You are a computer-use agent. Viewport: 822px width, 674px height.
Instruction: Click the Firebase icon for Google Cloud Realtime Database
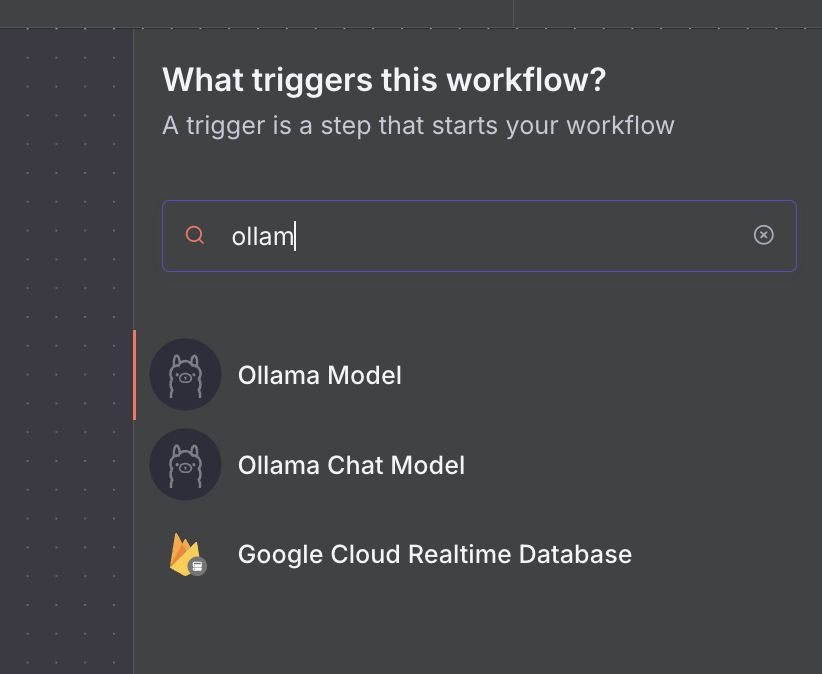185,554
